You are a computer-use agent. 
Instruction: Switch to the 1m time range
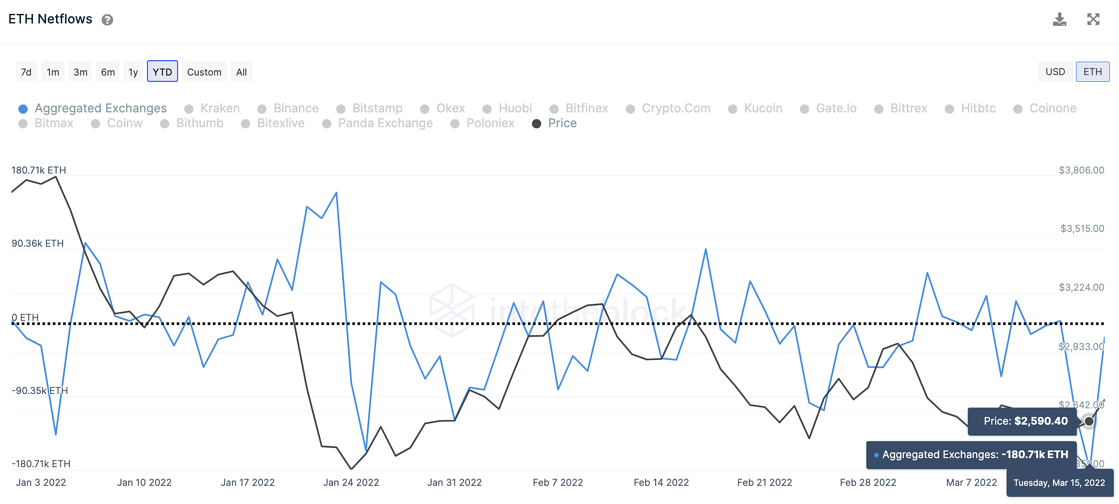(53, 72)
